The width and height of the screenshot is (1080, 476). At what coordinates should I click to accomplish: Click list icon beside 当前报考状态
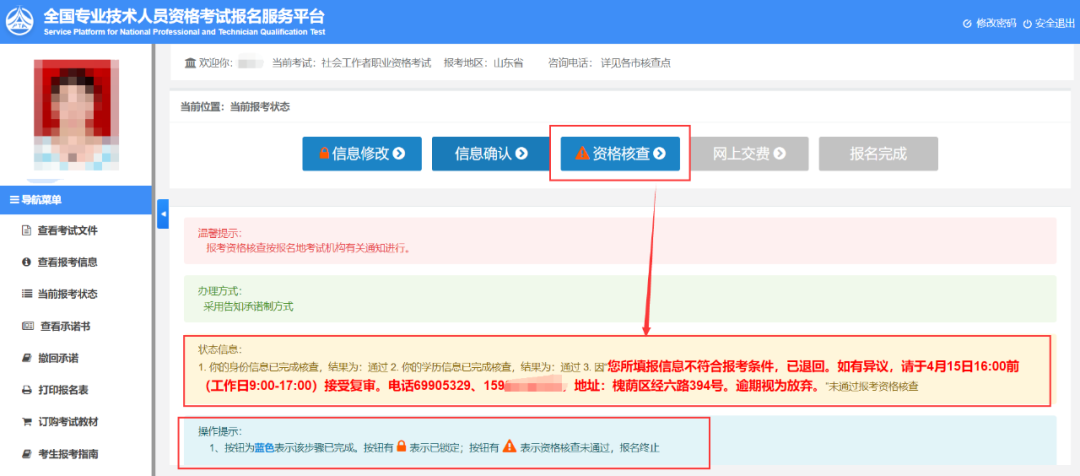pyautogui.click(x=27, y=294)
